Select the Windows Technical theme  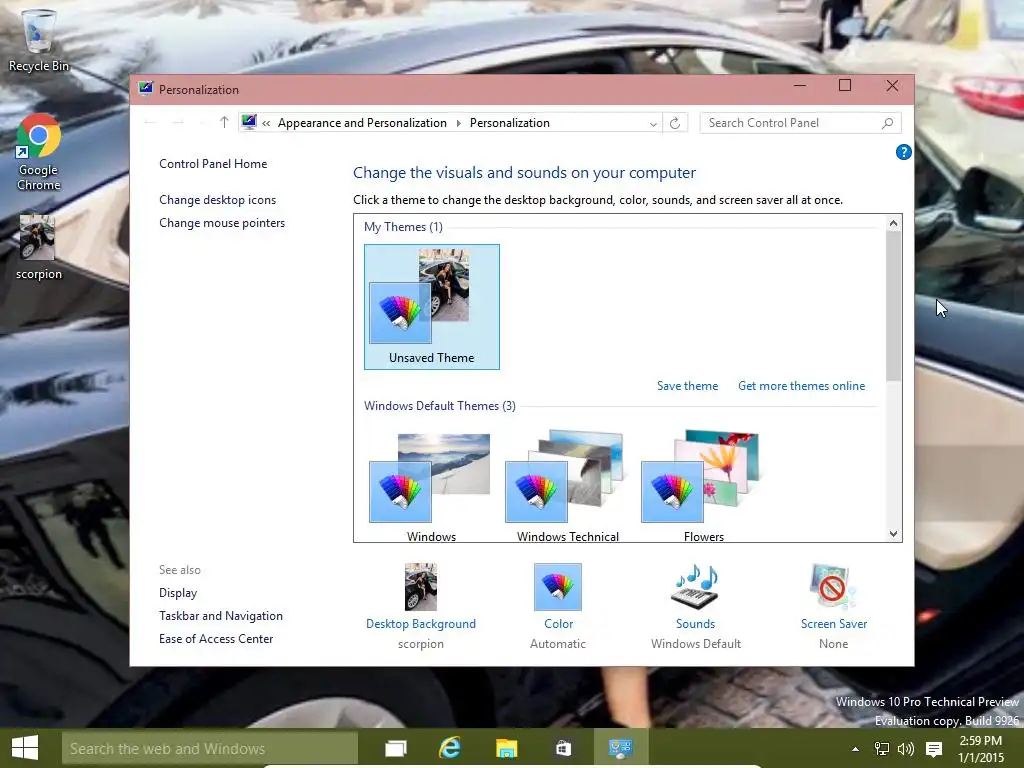pyautogui.click(x=568, y=487)
